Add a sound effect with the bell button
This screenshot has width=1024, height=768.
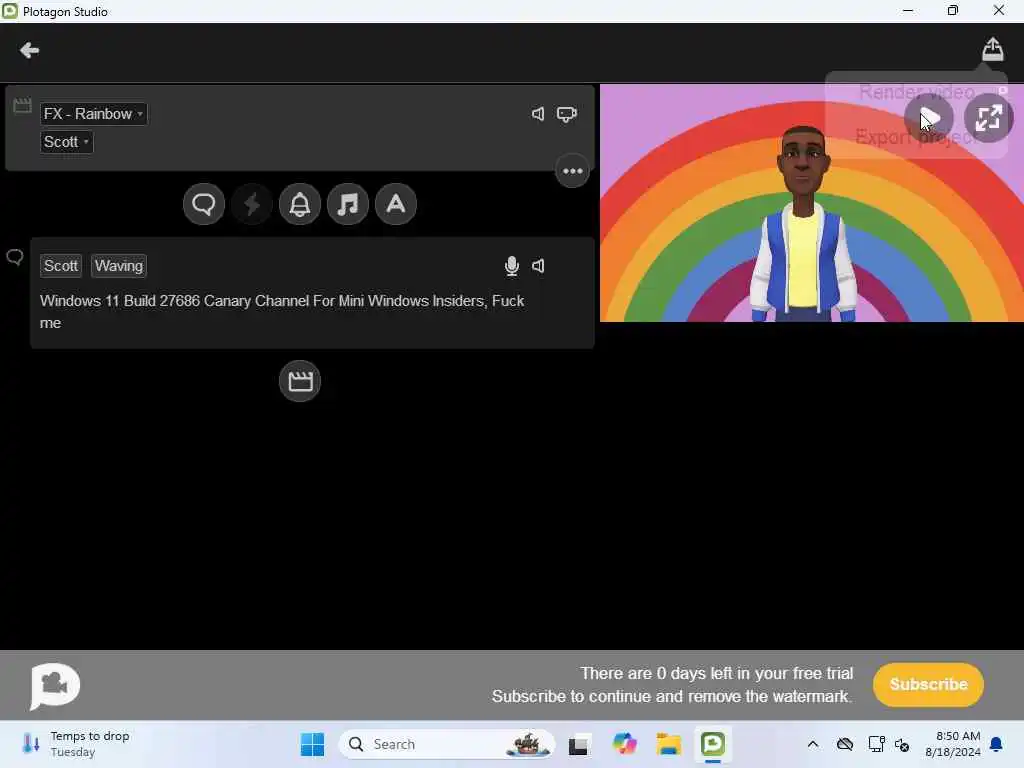point(300,204)
